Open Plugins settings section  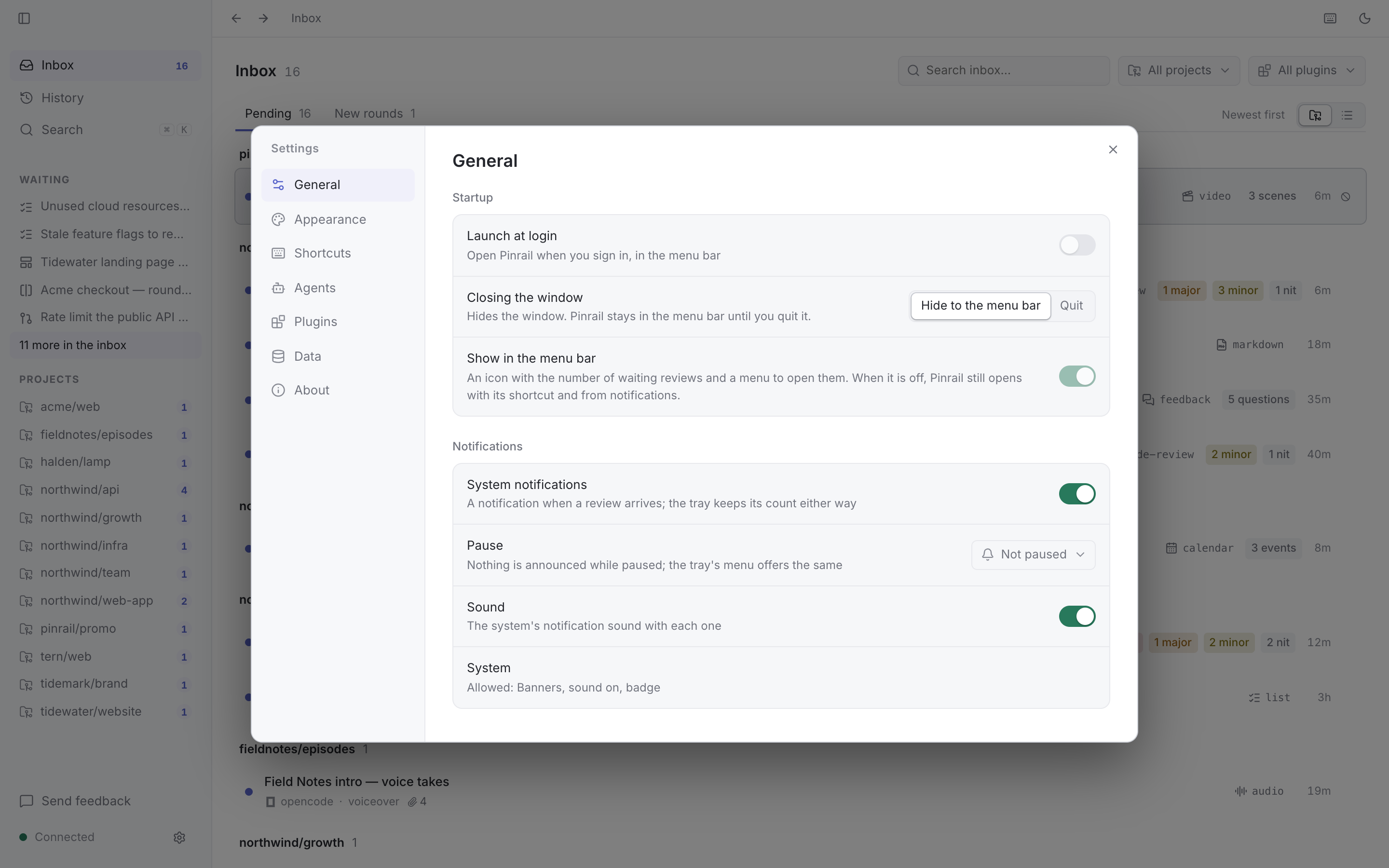click(x=338, y=322)
